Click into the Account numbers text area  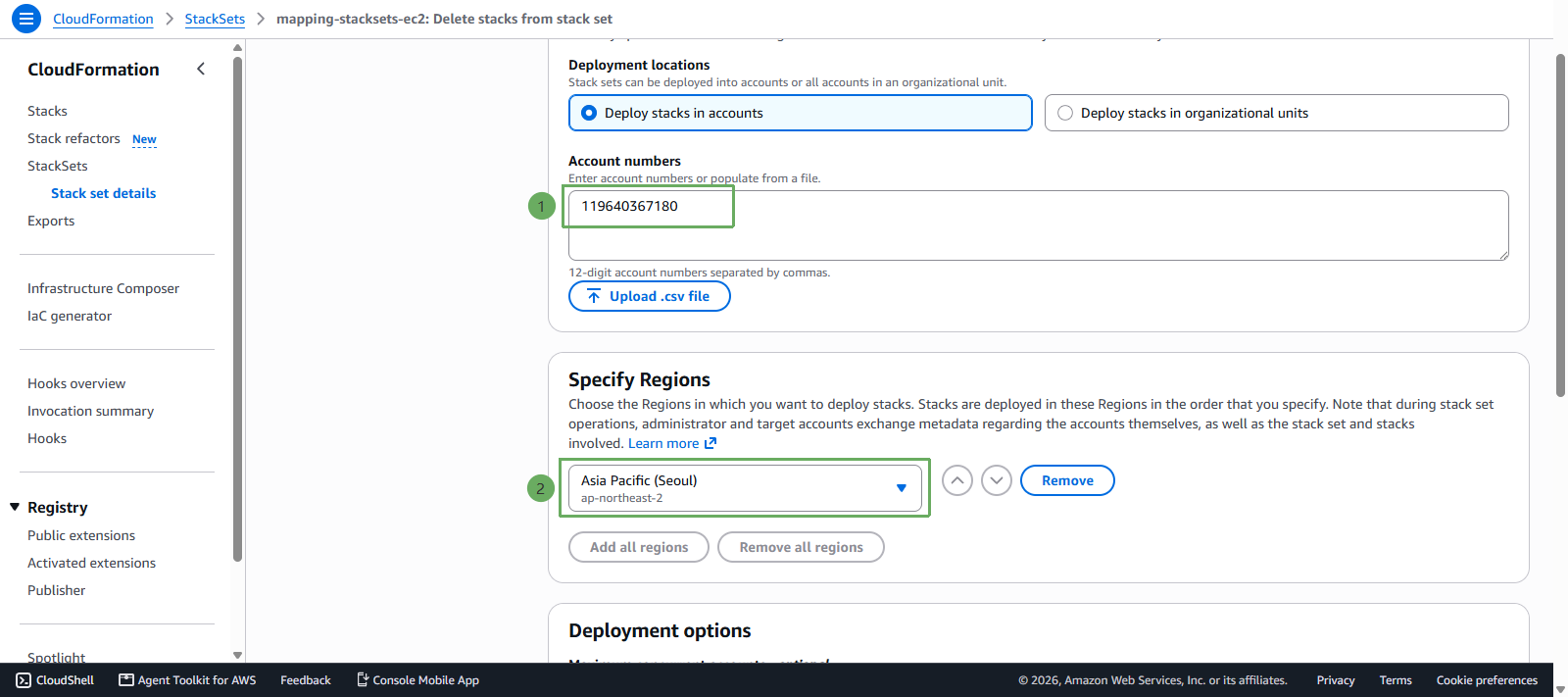(1039, 225)
